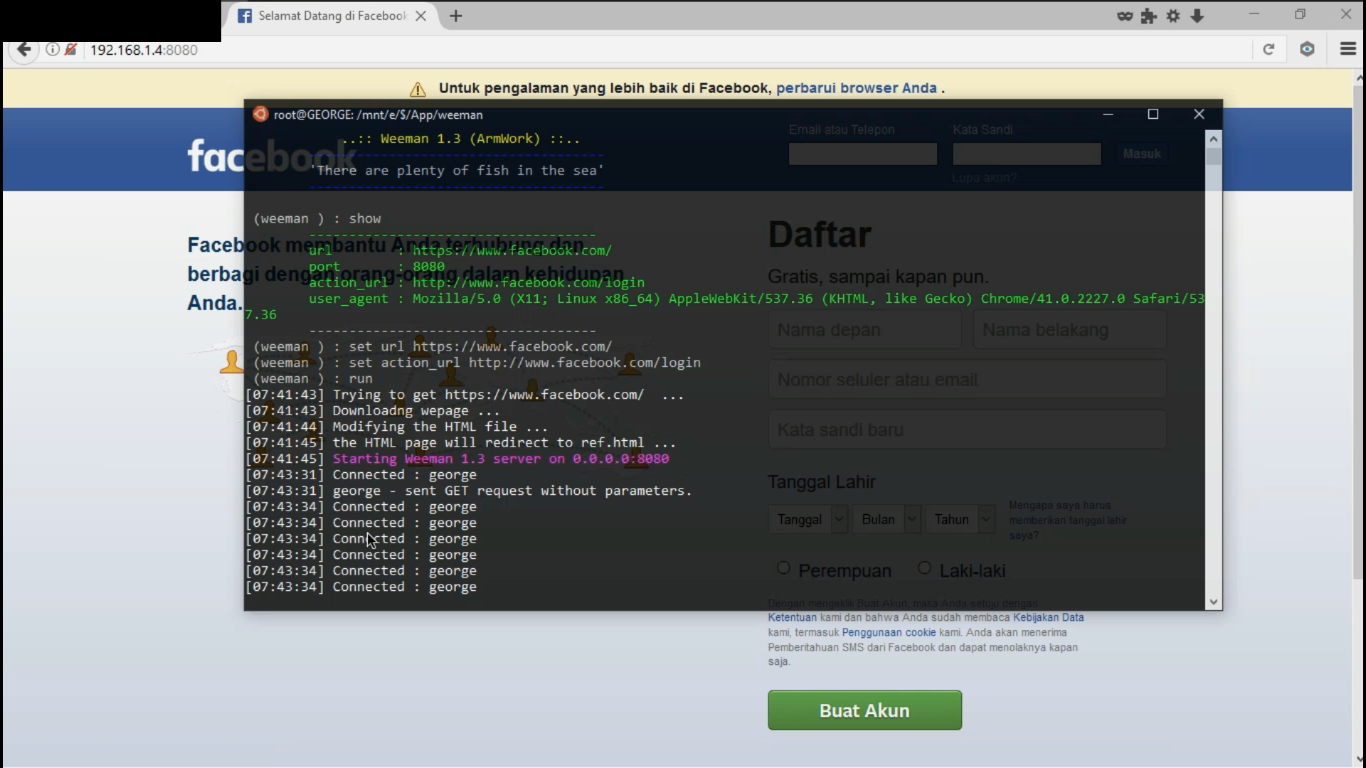Select the Perempuan radio button
This screenshot has width=1366, height=768.
click(x=784, y=568)
